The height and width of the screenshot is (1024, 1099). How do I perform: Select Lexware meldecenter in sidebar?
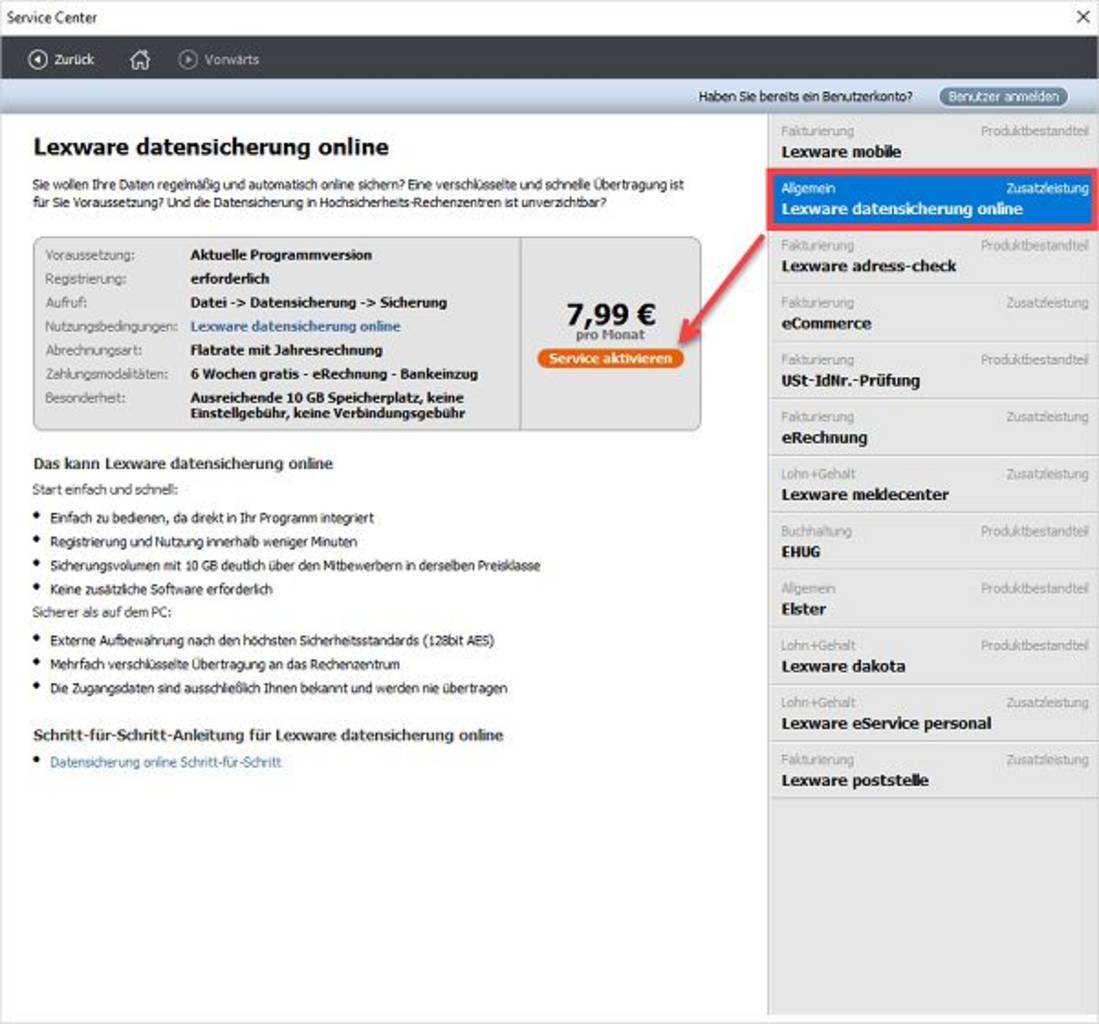[934, 485]
